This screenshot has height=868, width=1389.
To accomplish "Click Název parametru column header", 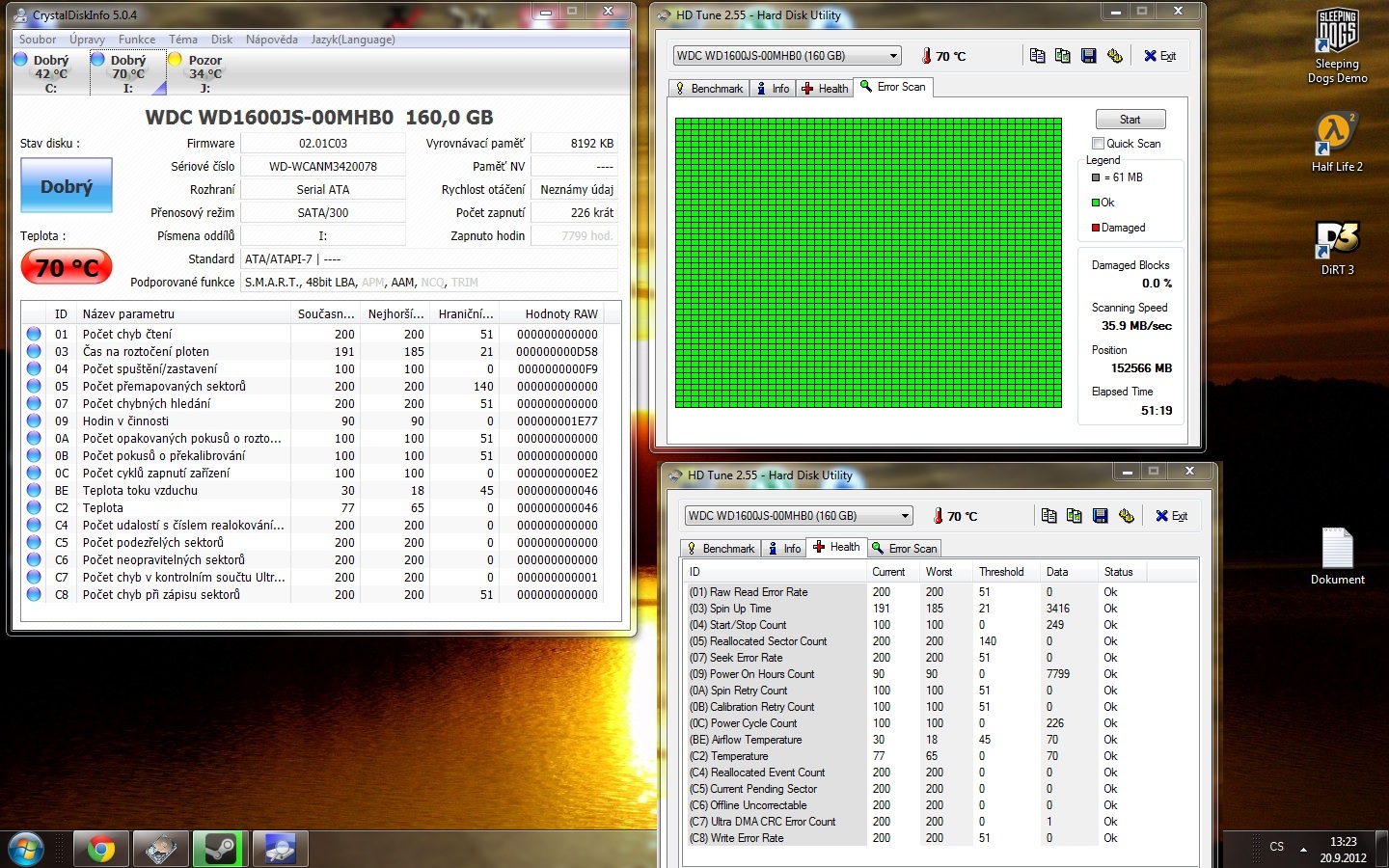I will point(183,314).
